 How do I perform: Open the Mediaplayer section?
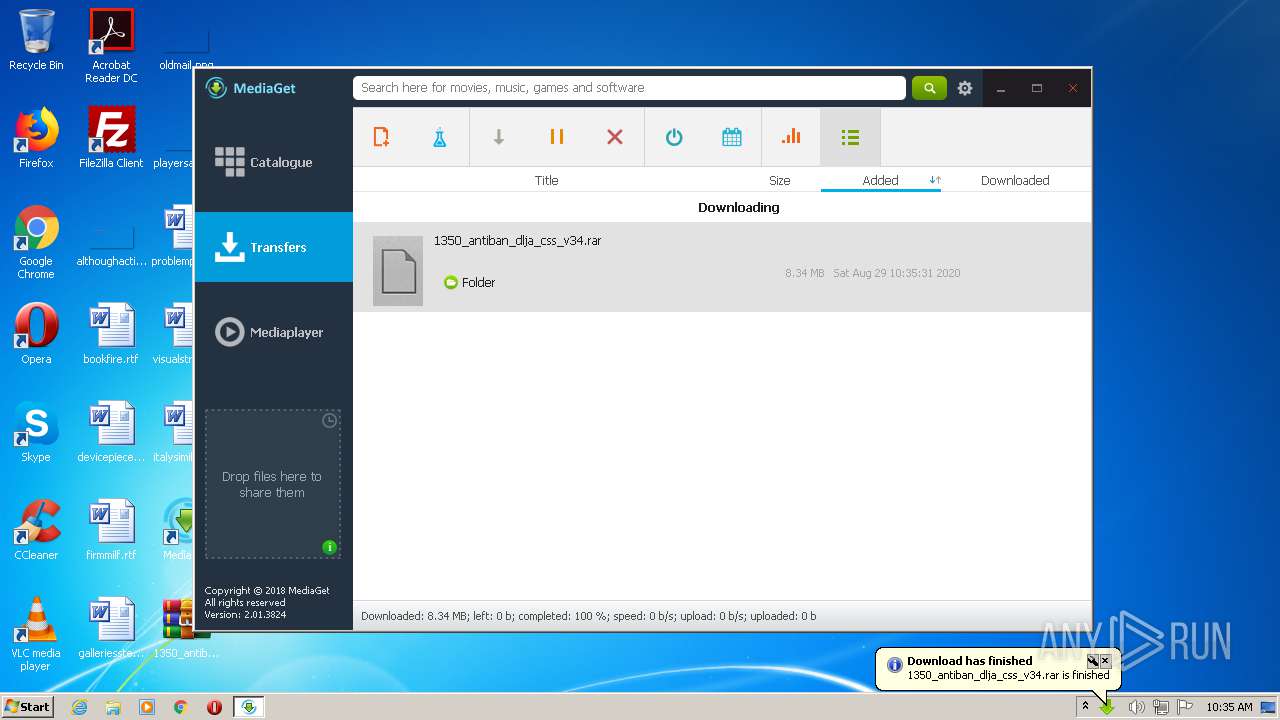pos(274,332)
